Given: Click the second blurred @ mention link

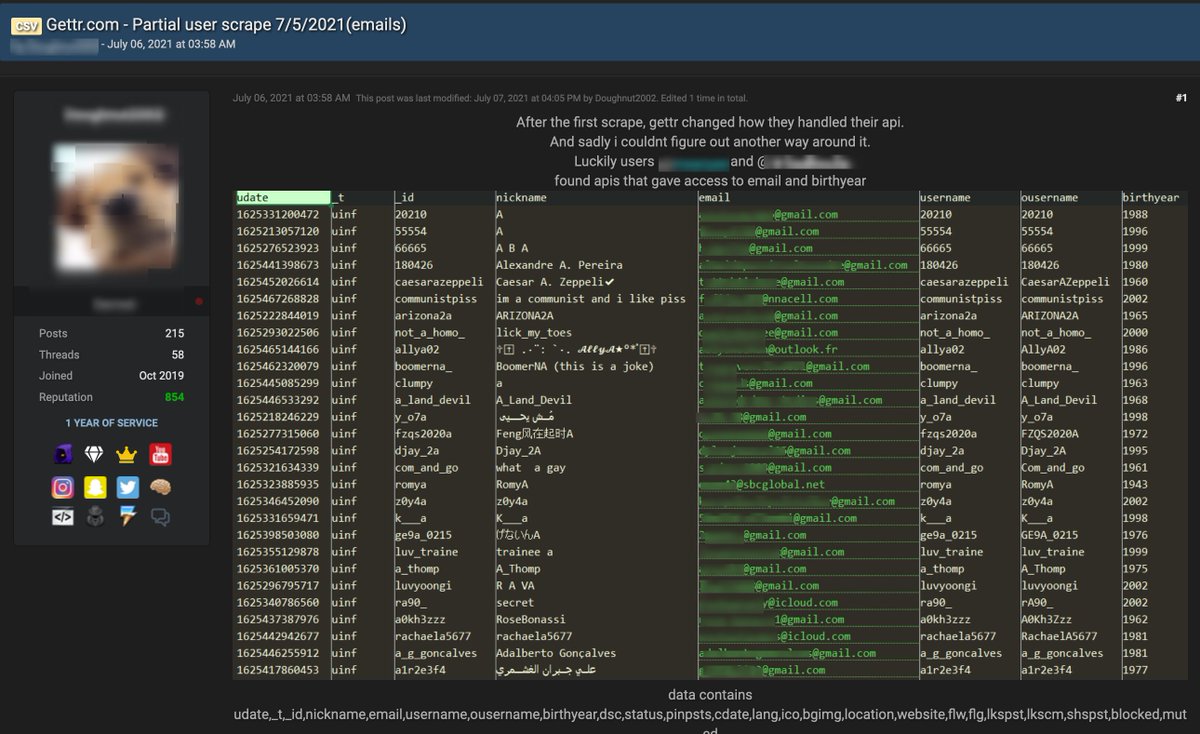Looking at the screenshot, I should pyautogui.click(x=803, y=161).
